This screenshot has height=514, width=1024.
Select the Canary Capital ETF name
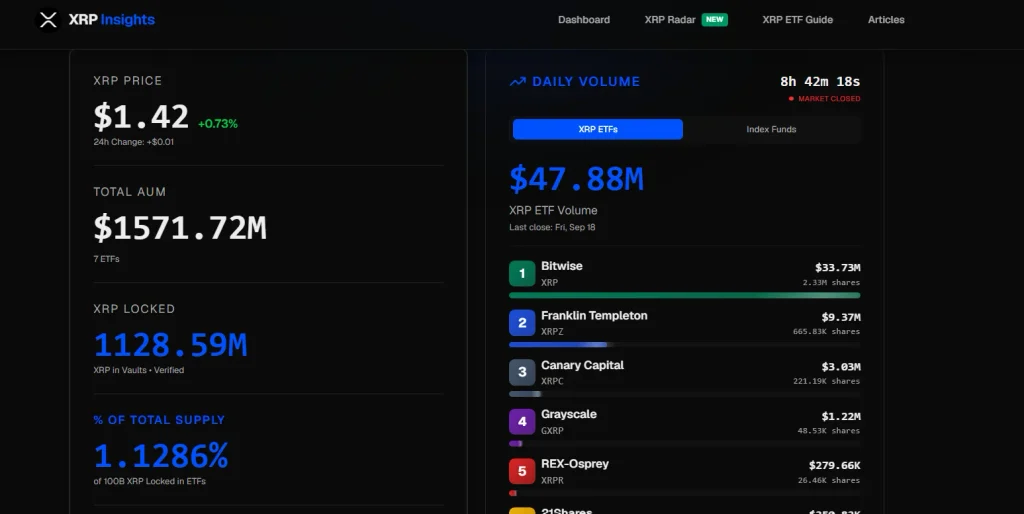coord(583,365)
